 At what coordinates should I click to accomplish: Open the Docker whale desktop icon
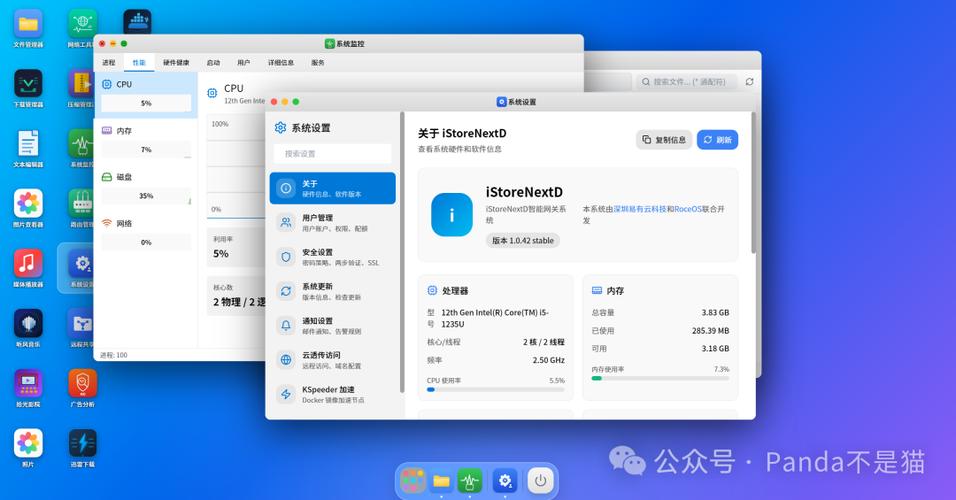(137, 21)
